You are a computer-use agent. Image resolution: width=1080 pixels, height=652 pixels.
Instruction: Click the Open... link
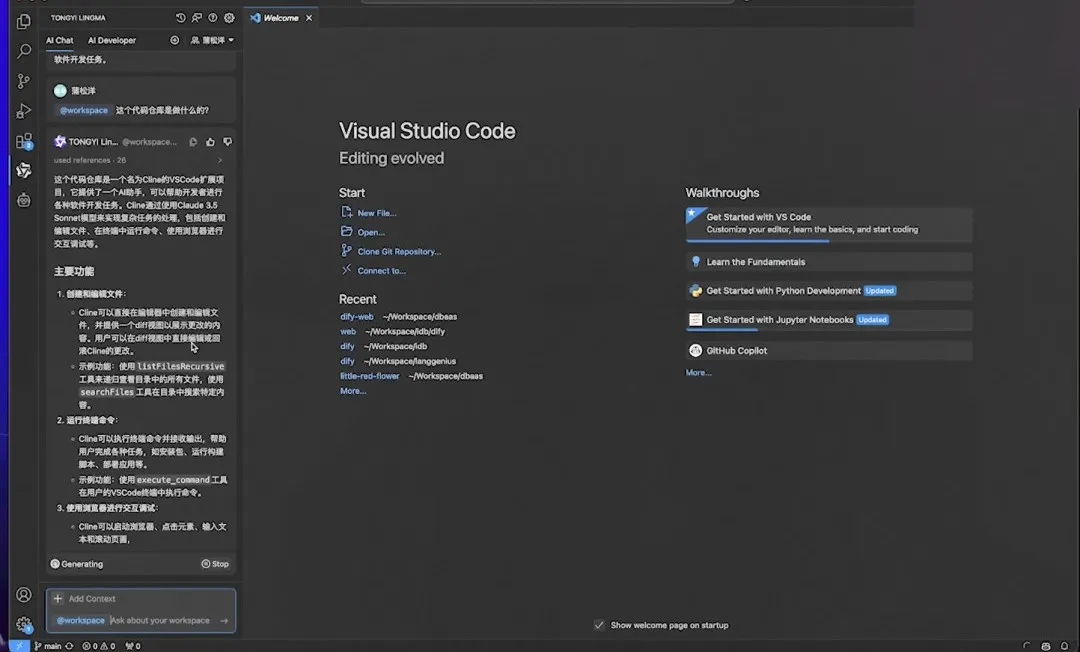coord(371,232)
